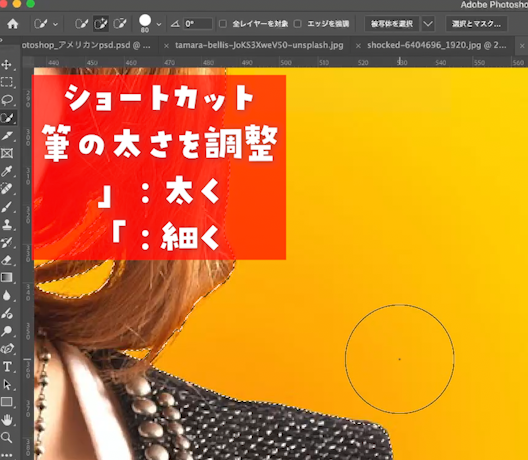Screen dimensions: 528x460
Task: Select the Blur droplet tool
Action: pos(7,295)
